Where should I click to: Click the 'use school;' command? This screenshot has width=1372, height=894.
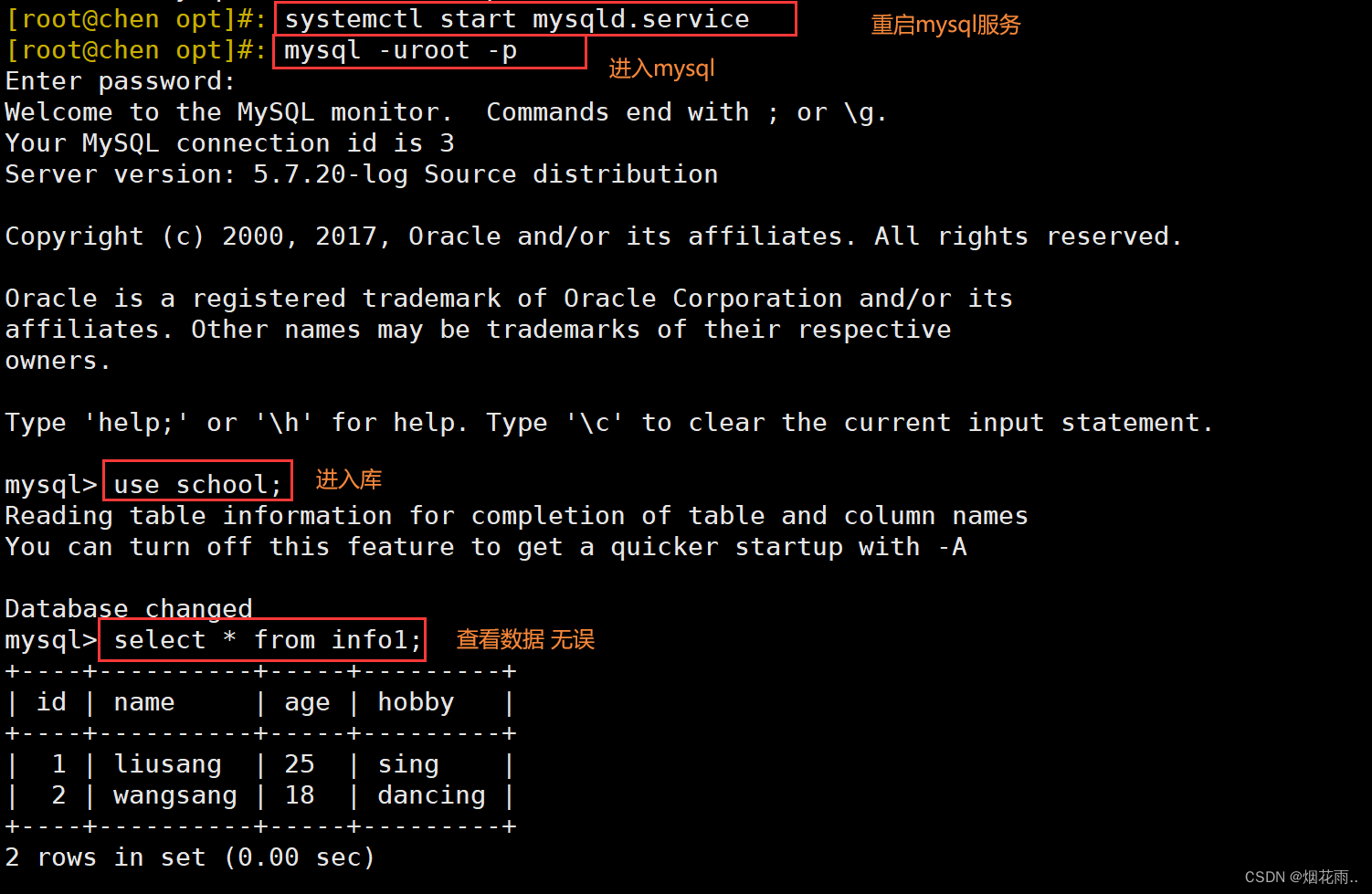click(198, 485)
